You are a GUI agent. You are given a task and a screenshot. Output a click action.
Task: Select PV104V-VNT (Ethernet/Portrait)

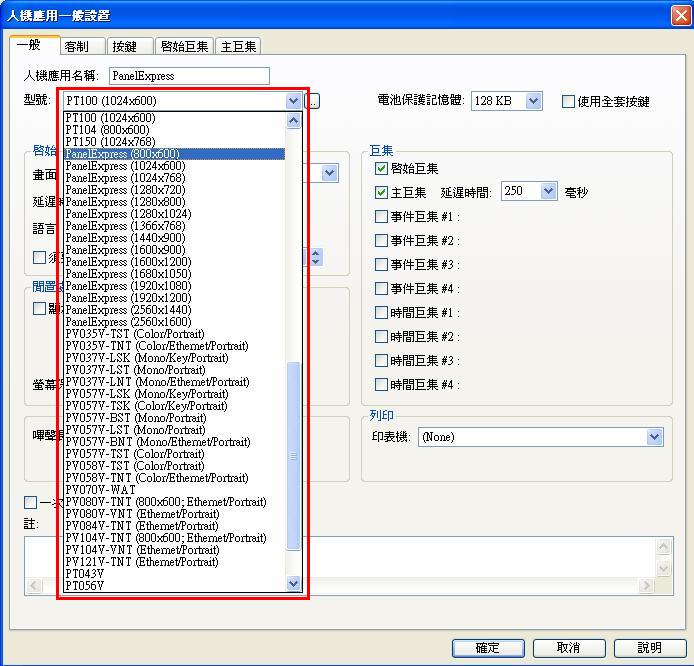[x=175, y=550]
